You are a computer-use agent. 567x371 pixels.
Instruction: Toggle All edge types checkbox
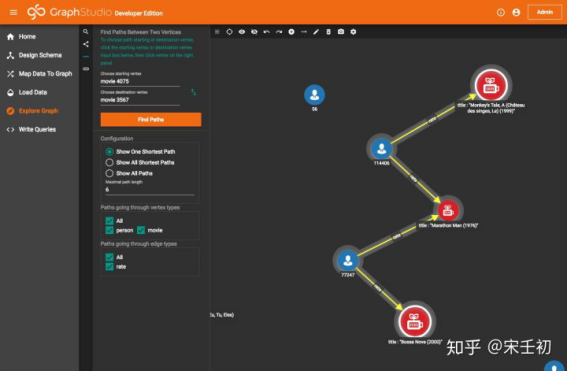tap(110, 257)
